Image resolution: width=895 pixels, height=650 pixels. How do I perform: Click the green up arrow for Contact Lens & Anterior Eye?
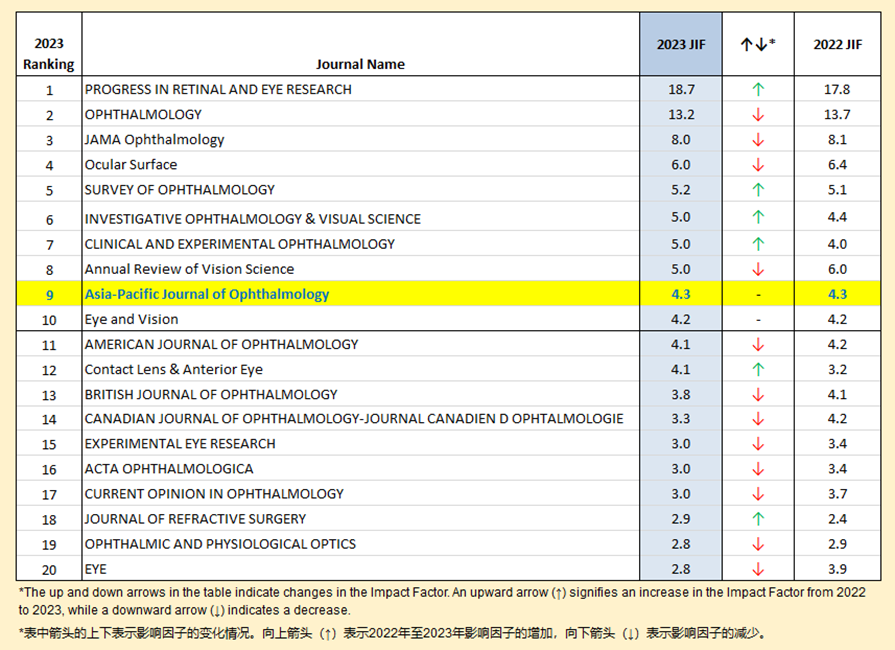[758, 370]
